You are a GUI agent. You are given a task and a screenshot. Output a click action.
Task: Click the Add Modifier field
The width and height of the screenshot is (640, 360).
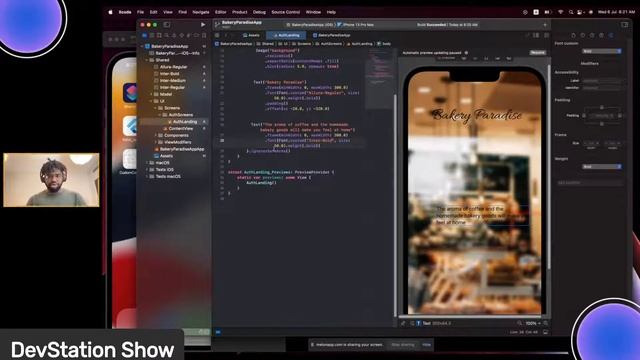click(x=589, y=183)
